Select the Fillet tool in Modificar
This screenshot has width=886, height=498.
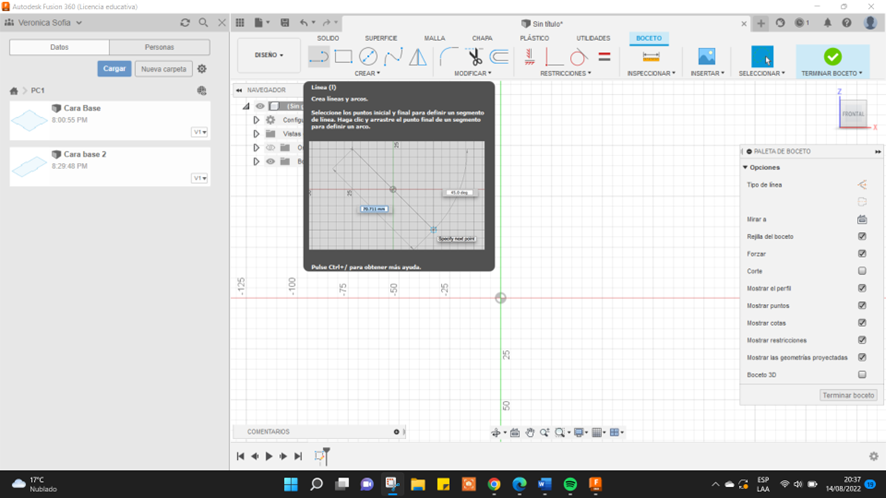tap(449, 57)
